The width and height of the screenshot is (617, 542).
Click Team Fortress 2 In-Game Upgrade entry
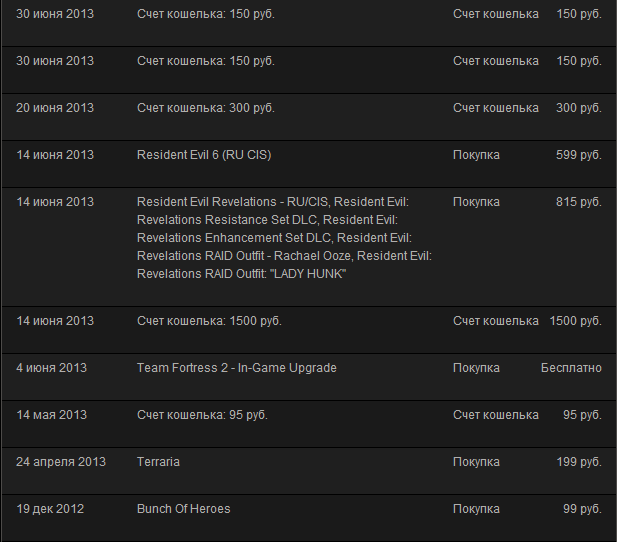pyautogui.click(x=236, y=368)
